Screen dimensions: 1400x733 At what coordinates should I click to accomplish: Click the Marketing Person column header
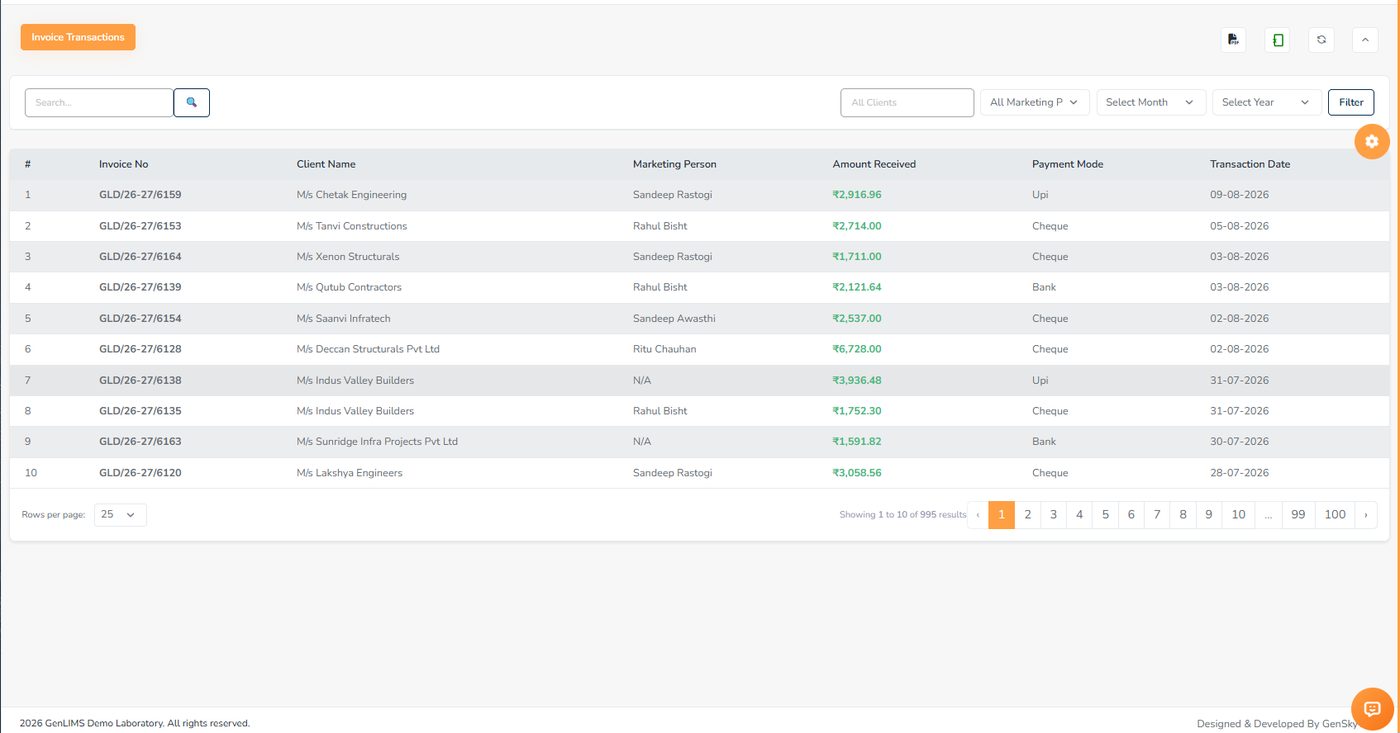(x=675, y=164)
